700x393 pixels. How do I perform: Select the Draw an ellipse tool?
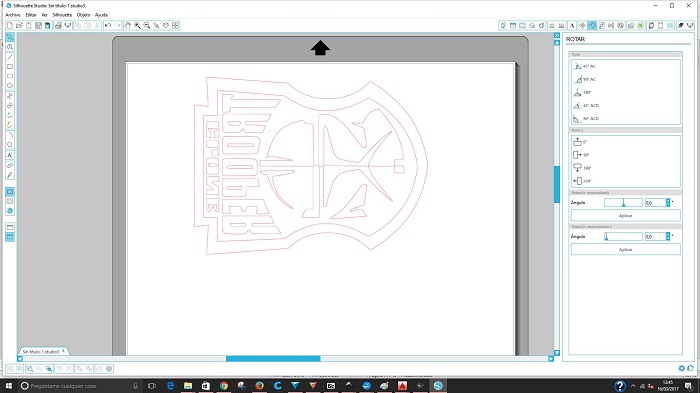pyautogui.click(x=10, y=86)
